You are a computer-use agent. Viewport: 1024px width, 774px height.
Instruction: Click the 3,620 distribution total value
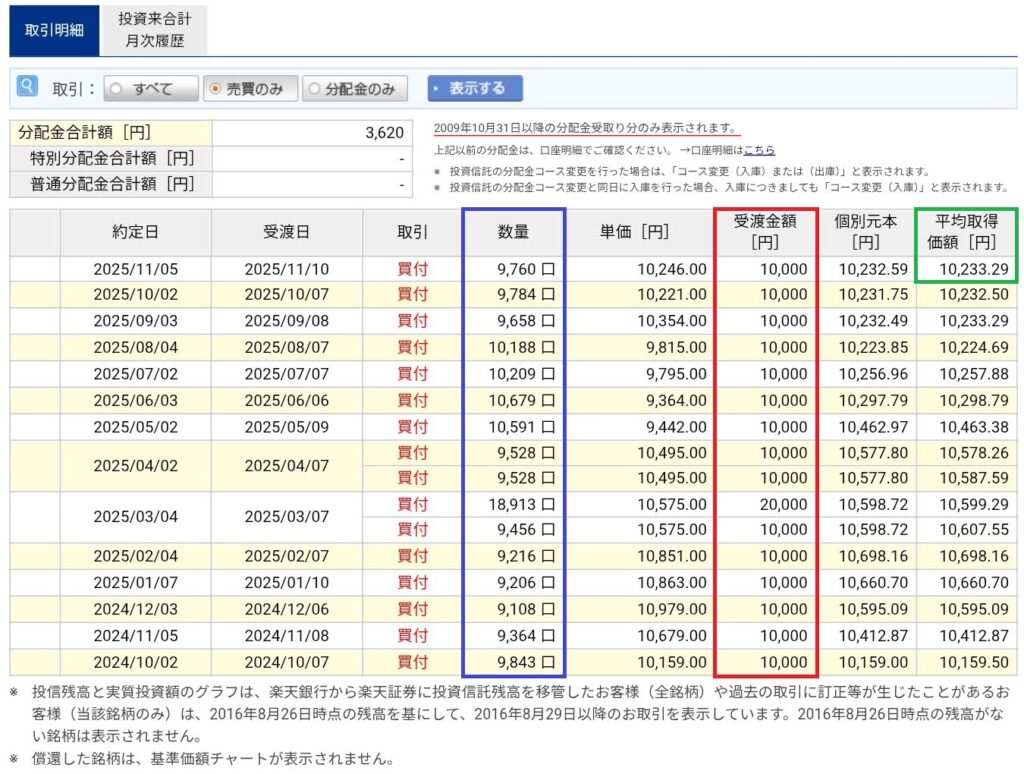tap(384, 133)
